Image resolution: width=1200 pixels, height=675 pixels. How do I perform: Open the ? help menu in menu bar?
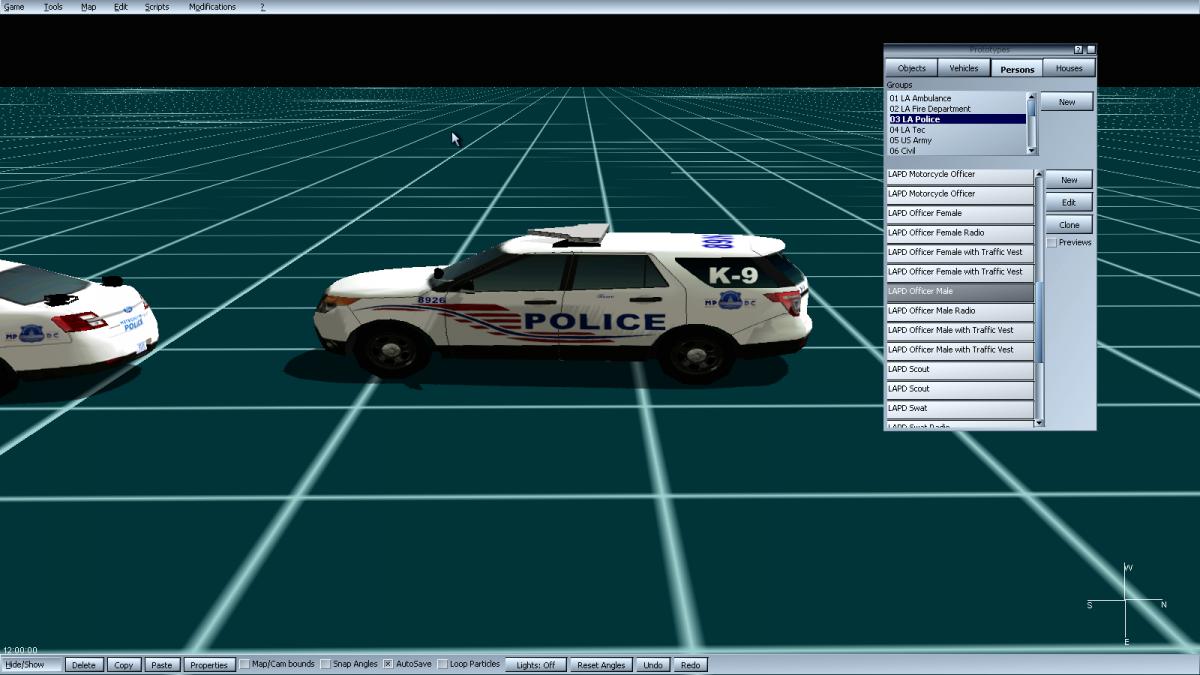coord(263,7)
